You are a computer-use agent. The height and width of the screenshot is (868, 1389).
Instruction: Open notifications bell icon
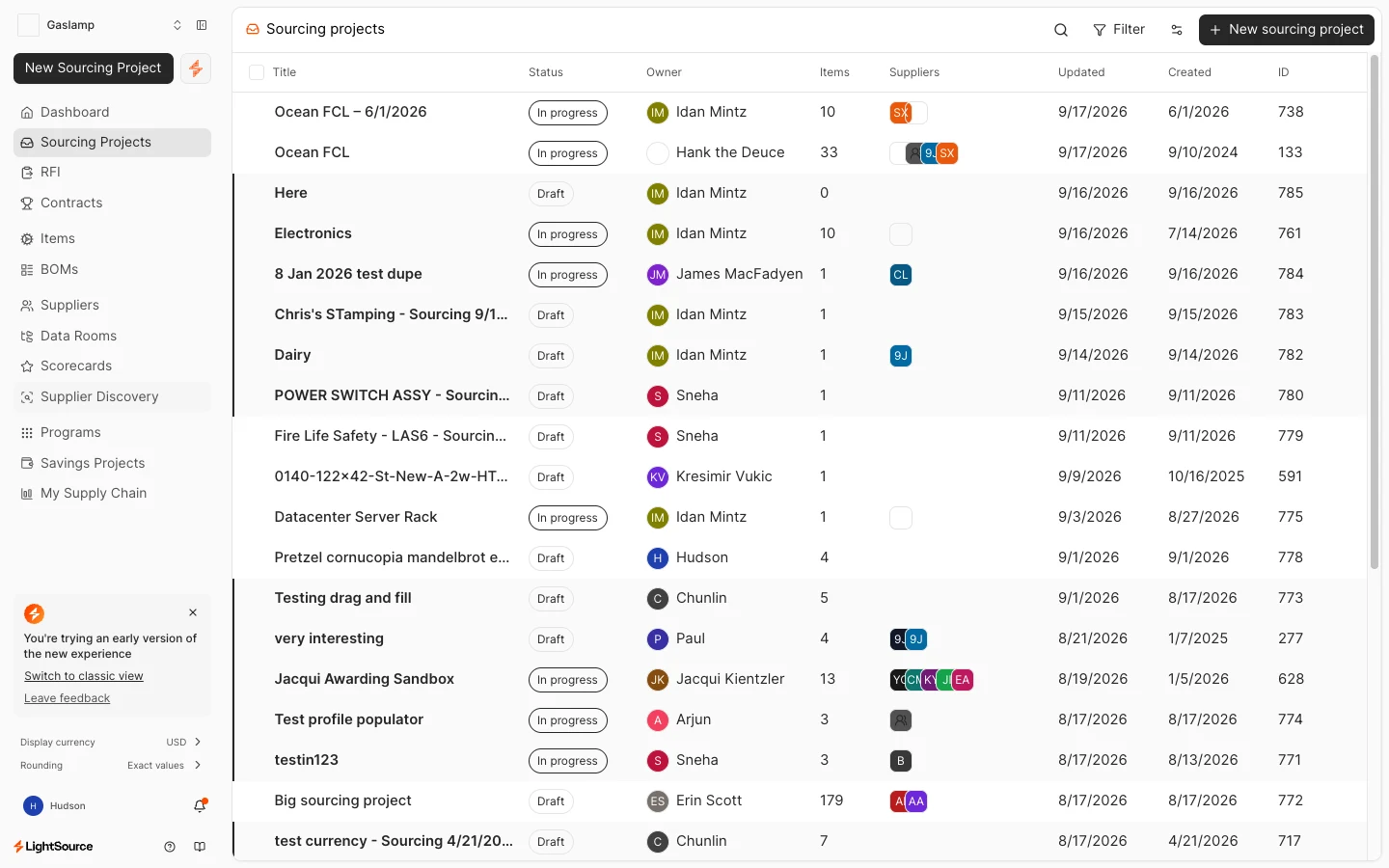[x=200, y=805]
